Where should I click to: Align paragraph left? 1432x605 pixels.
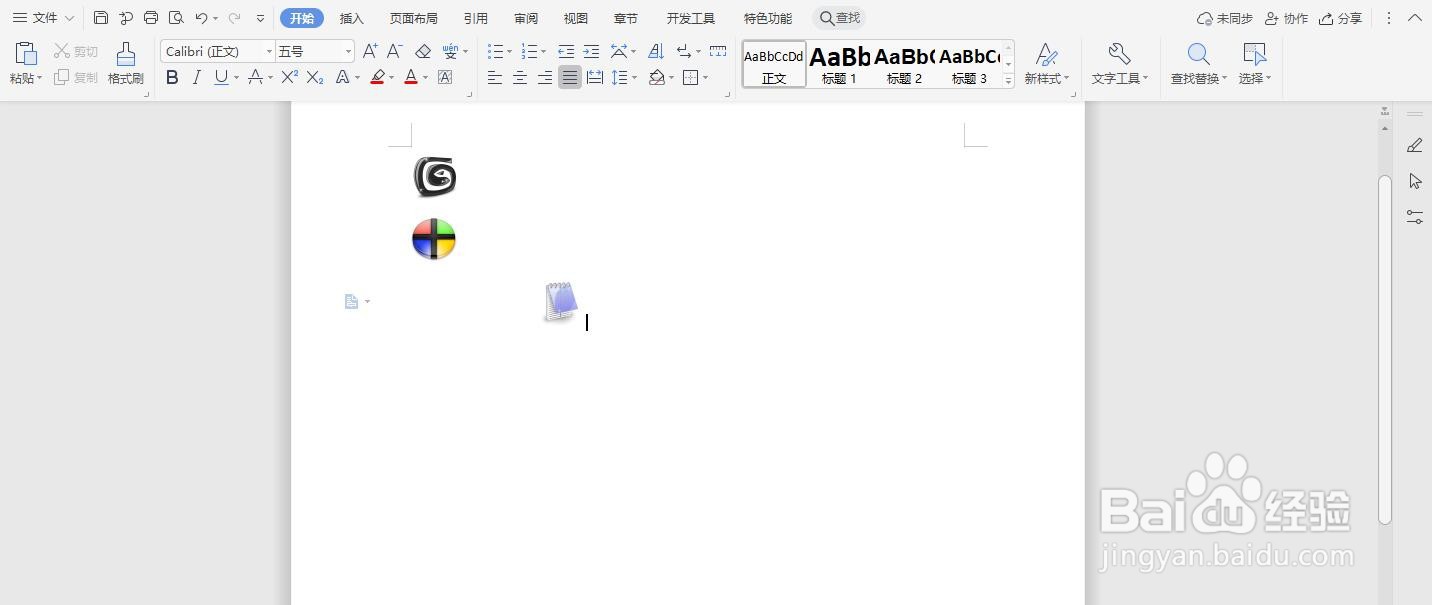(x=495, y=77)
